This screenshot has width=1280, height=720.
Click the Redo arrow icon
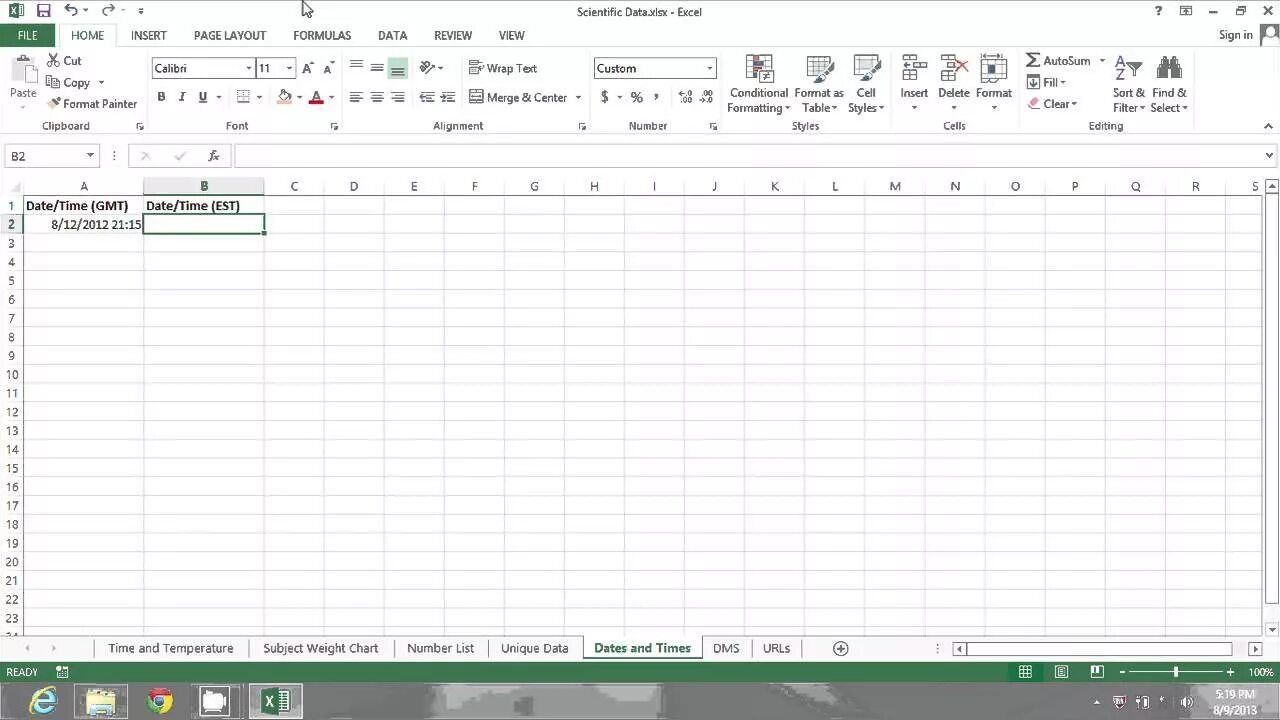107,11
